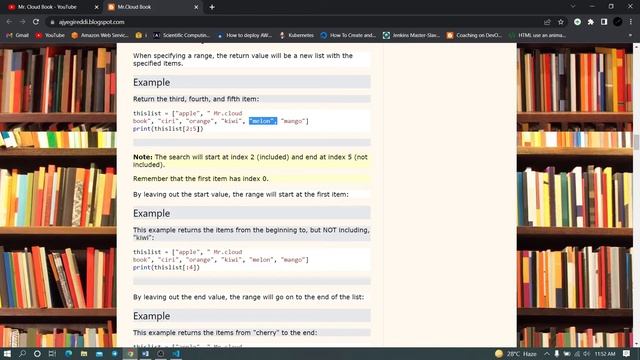Show more bookmarks overflow chevron
Screen dimensions: 640x360
coord(630,36)
